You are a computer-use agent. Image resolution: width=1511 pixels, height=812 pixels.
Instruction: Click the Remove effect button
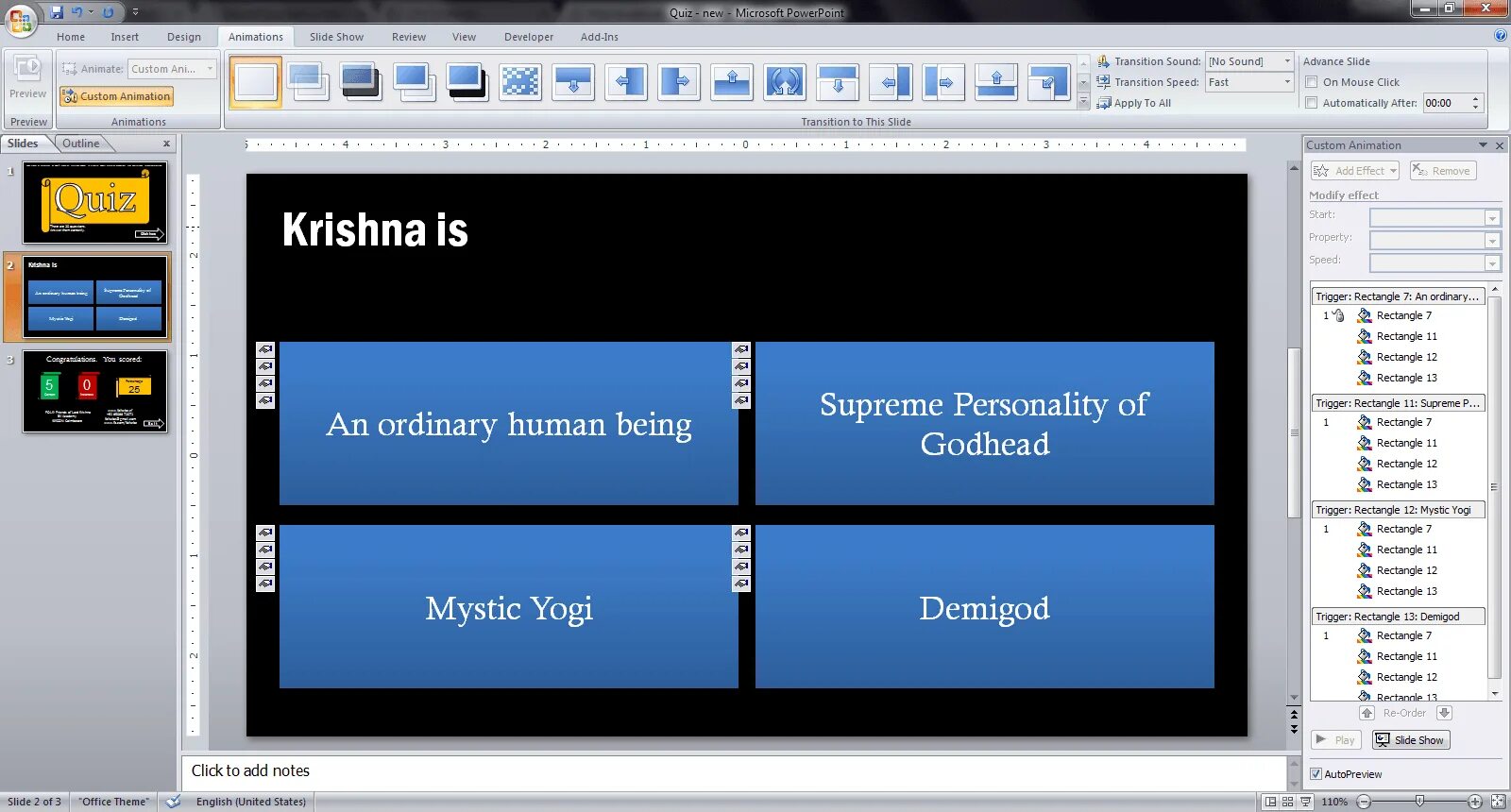tap(1442, 171)
